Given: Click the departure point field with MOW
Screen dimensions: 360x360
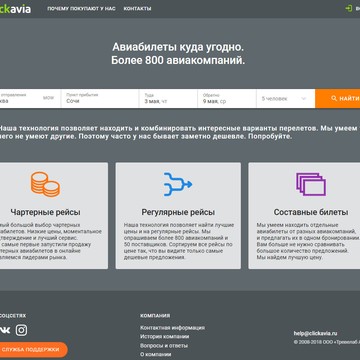Looking at the screenshot, I should 30,98.
